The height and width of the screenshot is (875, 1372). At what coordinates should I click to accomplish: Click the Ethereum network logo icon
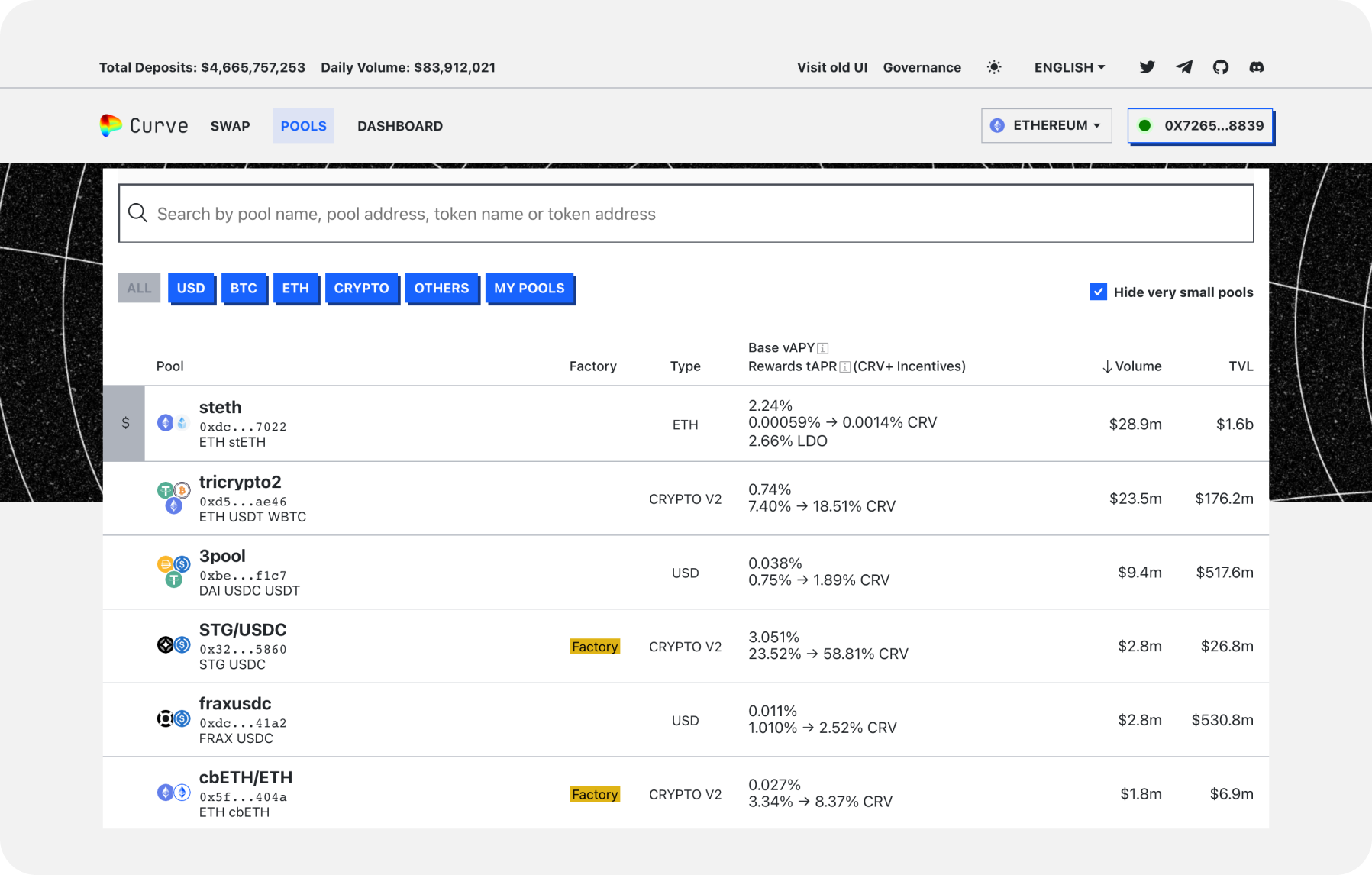(x=997, y=125)
